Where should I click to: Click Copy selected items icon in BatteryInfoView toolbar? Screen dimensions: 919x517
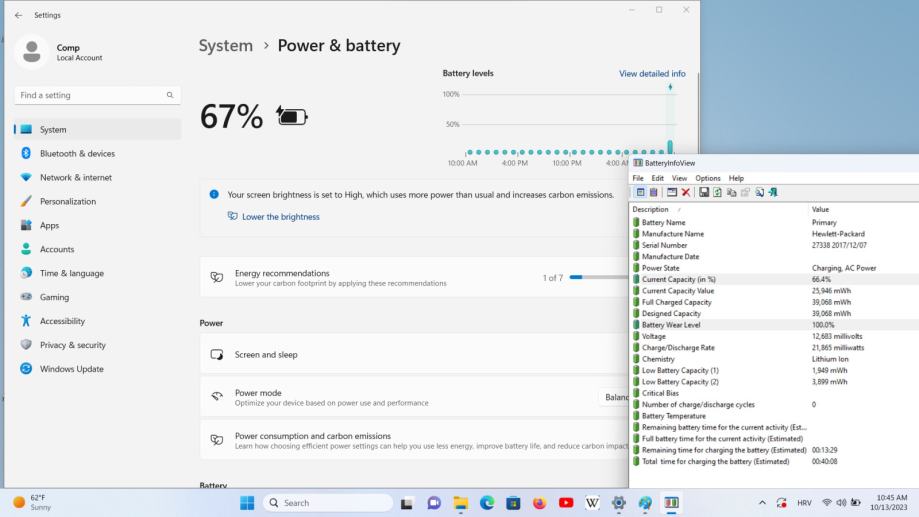point(731,192)
